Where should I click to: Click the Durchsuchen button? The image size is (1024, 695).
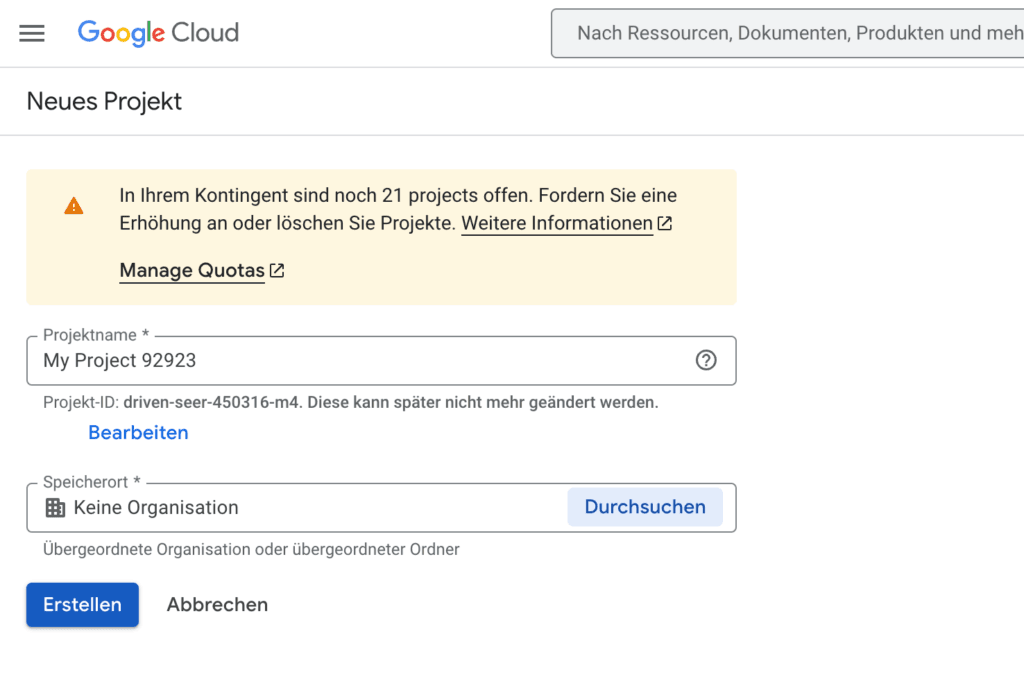coord(645,507)
